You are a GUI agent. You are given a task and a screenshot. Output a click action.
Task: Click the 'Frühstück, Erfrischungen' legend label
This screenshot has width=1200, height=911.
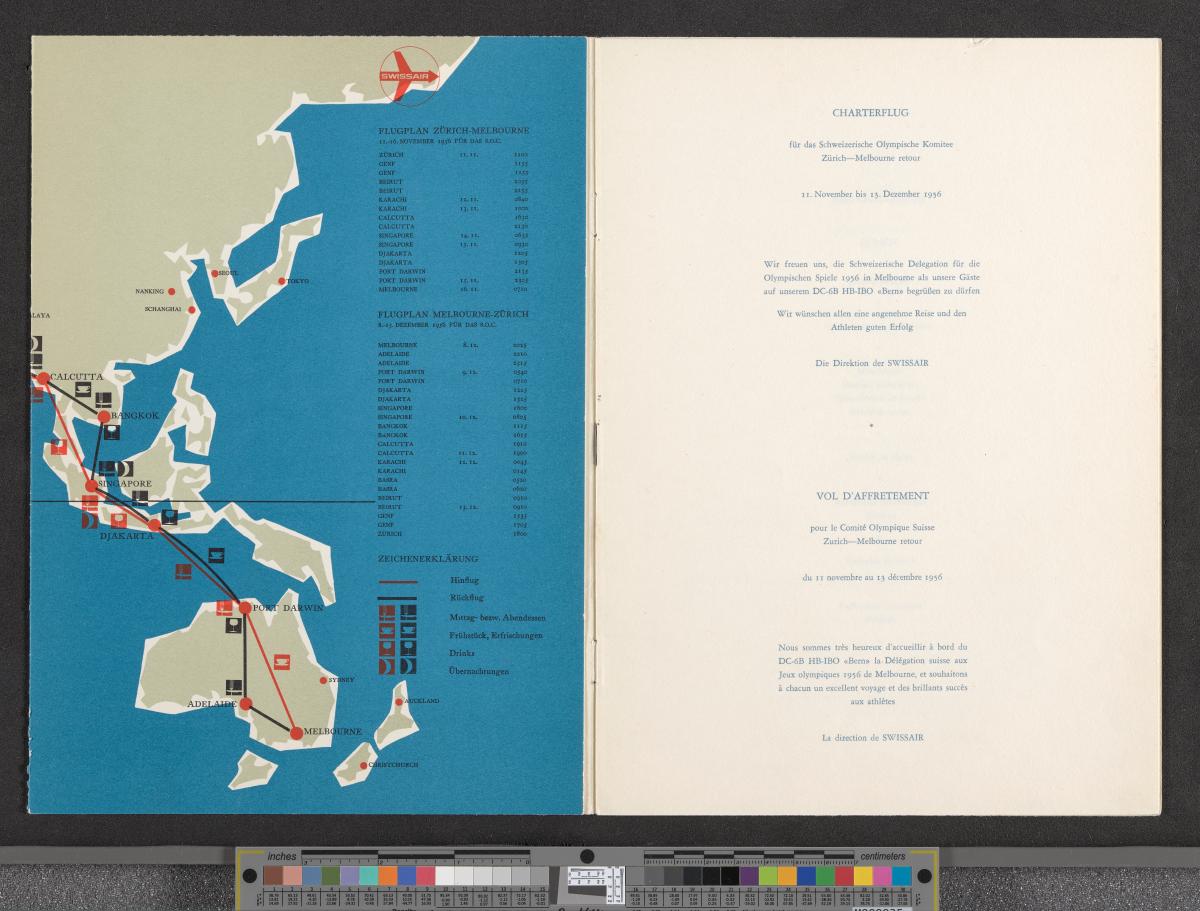496,636
